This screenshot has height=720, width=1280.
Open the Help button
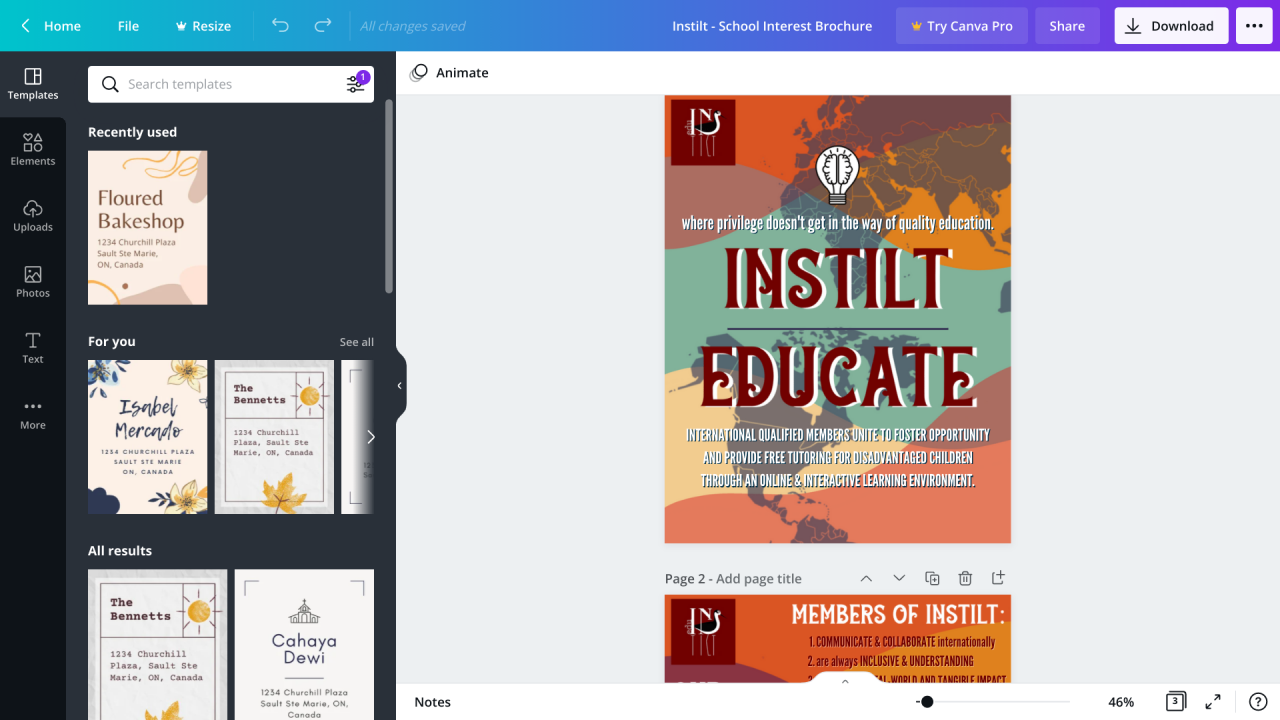tap(1258, 702)
